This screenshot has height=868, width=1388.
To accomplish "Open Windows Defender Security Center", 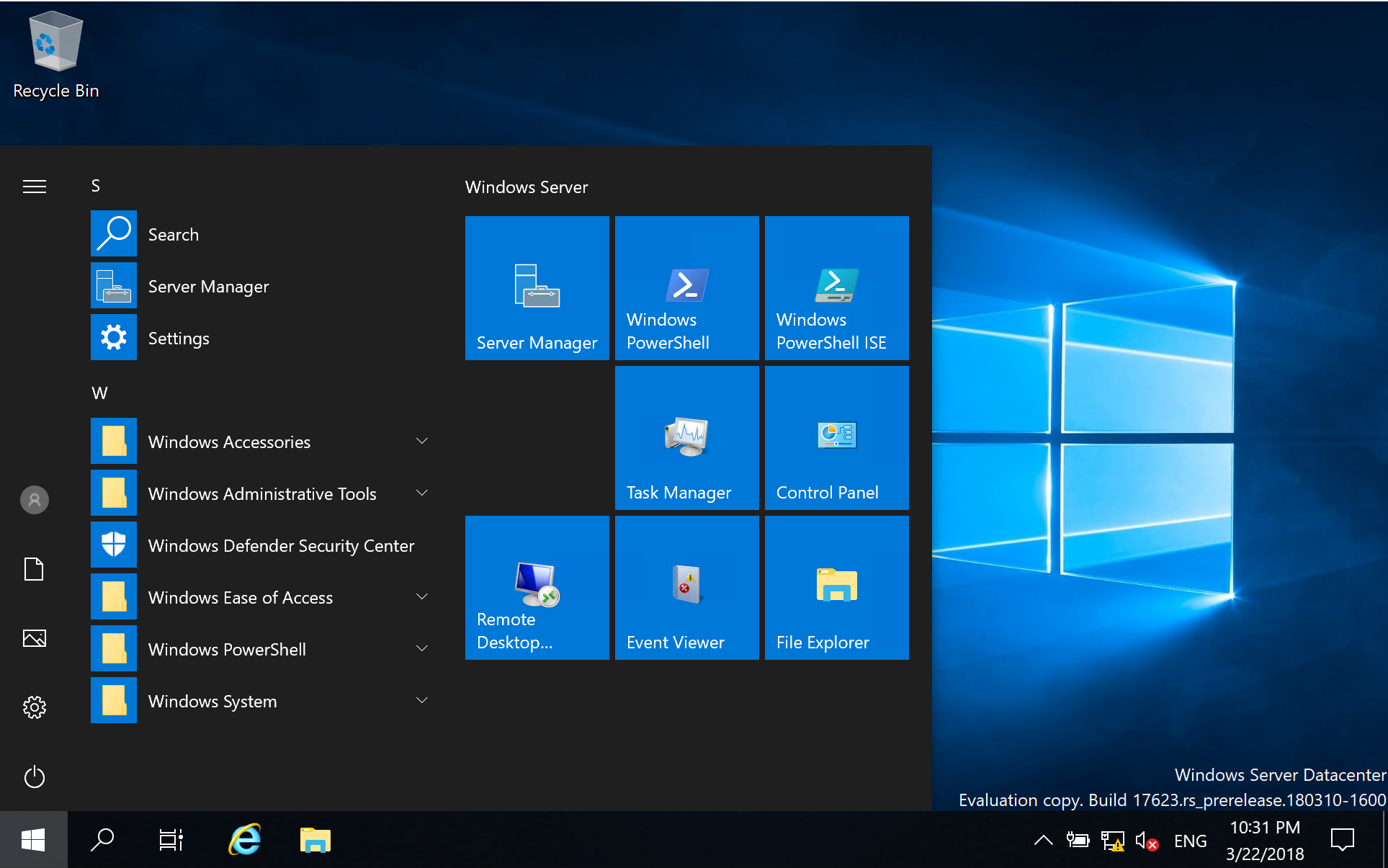I will click(x=263, y=545).
